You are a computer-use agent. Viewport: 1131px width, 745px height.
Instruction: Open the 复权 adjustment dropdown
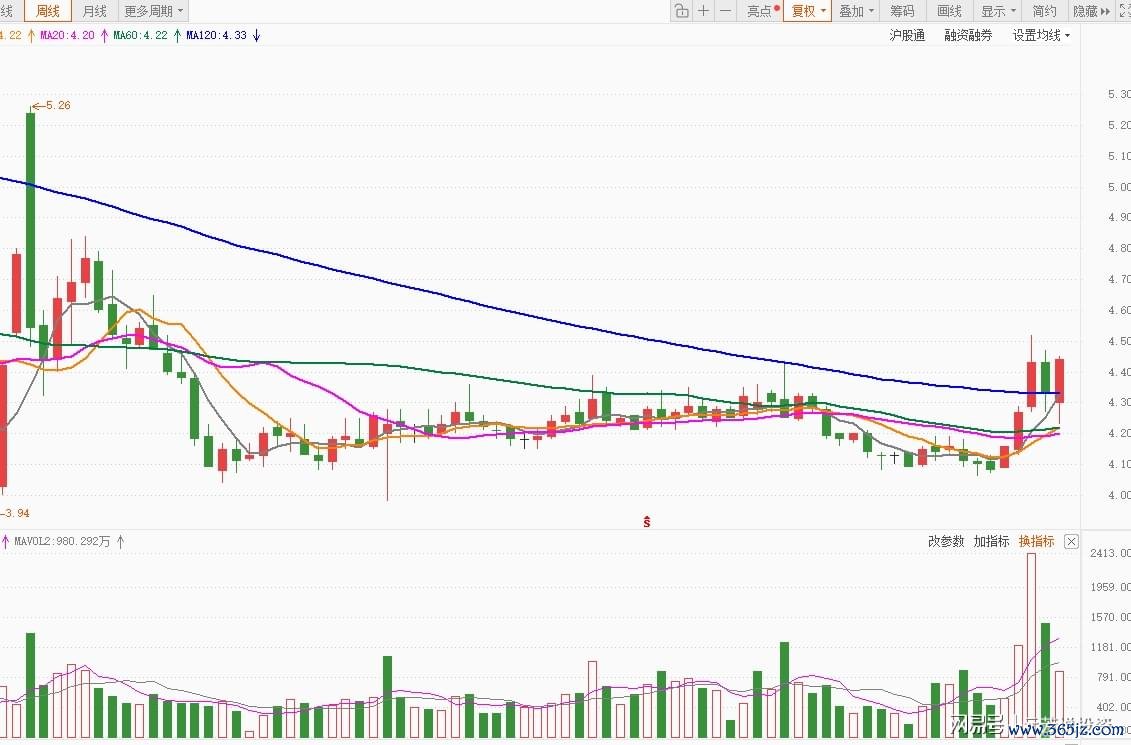coord(808,11)
